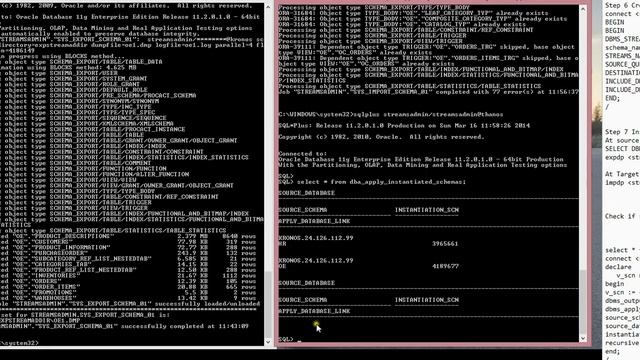The height and width of the screenshot is (360, 640).
Task: Click the 'completed with 77 error(s)' import job line
Action: [428, 92]
